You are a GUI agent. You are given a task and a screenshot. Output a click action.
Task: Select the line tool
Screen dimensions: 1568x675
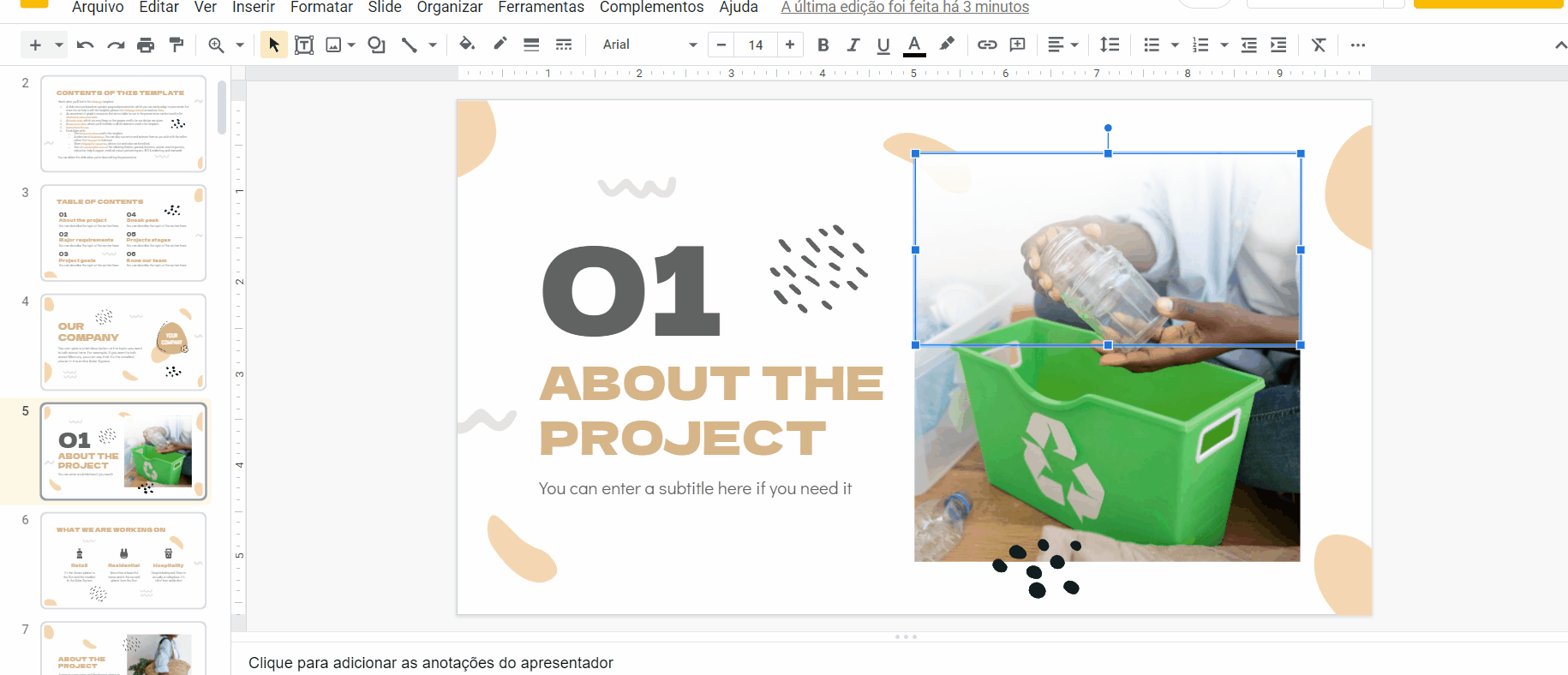409,45
